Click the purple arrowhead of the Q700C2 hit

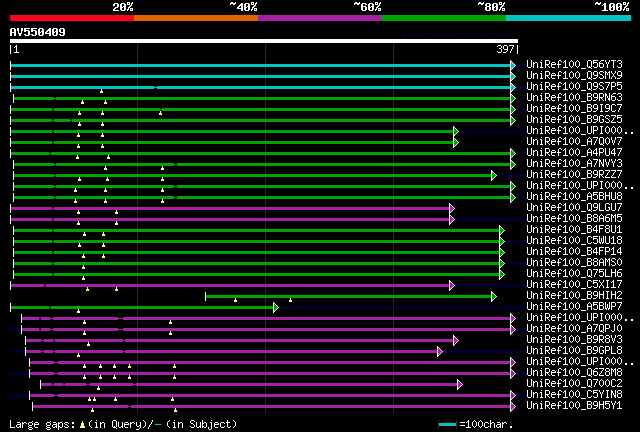click(460, 385)
